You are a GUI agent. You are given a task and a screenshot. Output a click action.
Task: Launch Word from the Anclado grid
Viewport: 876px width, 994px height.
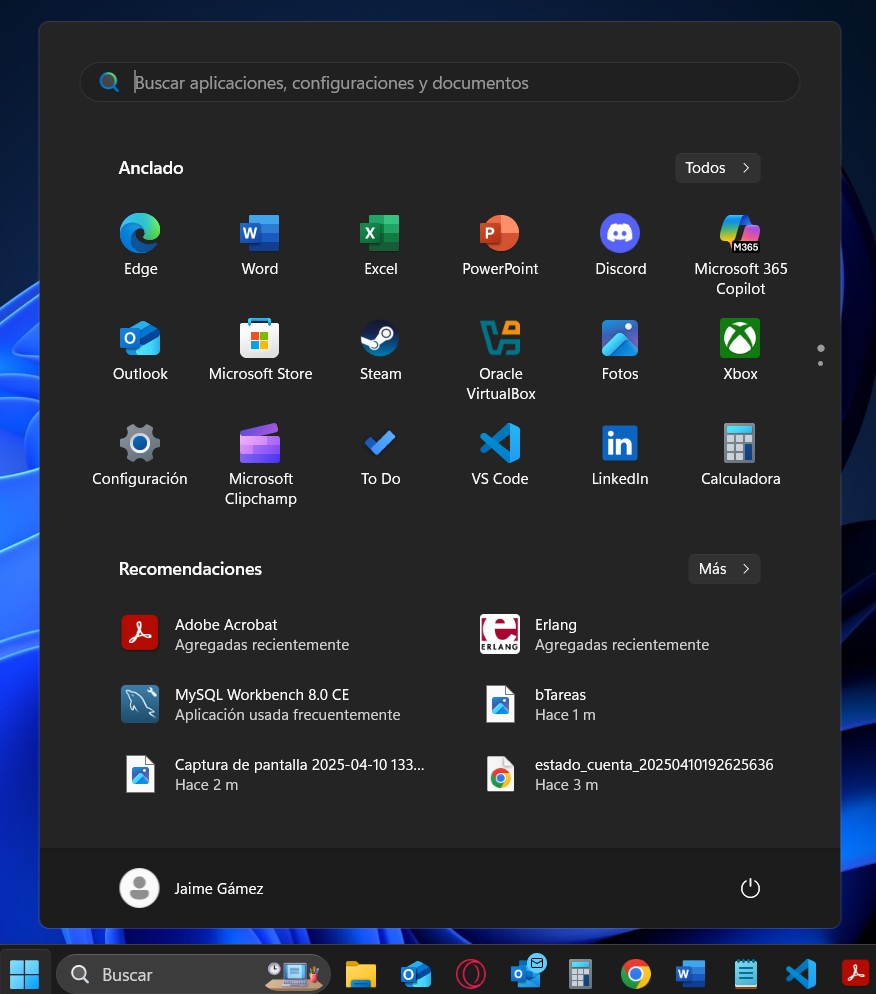[260, 245]
